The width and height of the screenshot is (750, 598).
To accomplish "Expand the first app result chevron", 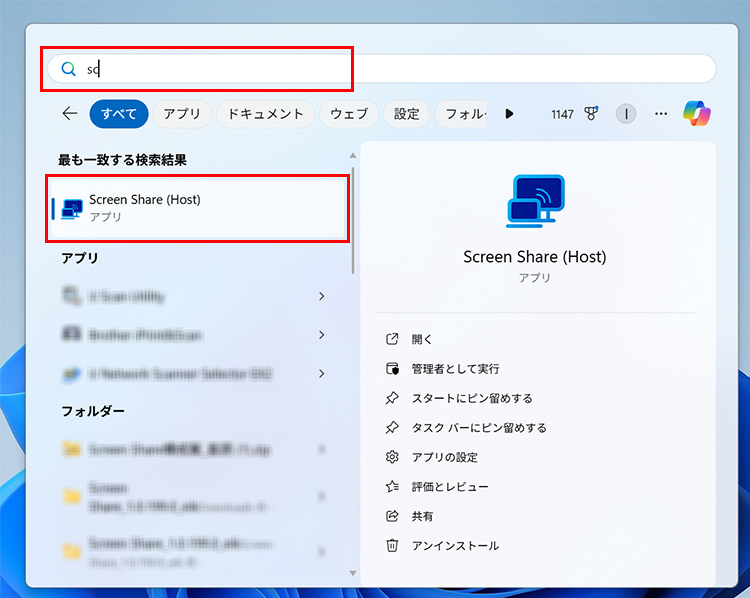I will coord(321,296).
